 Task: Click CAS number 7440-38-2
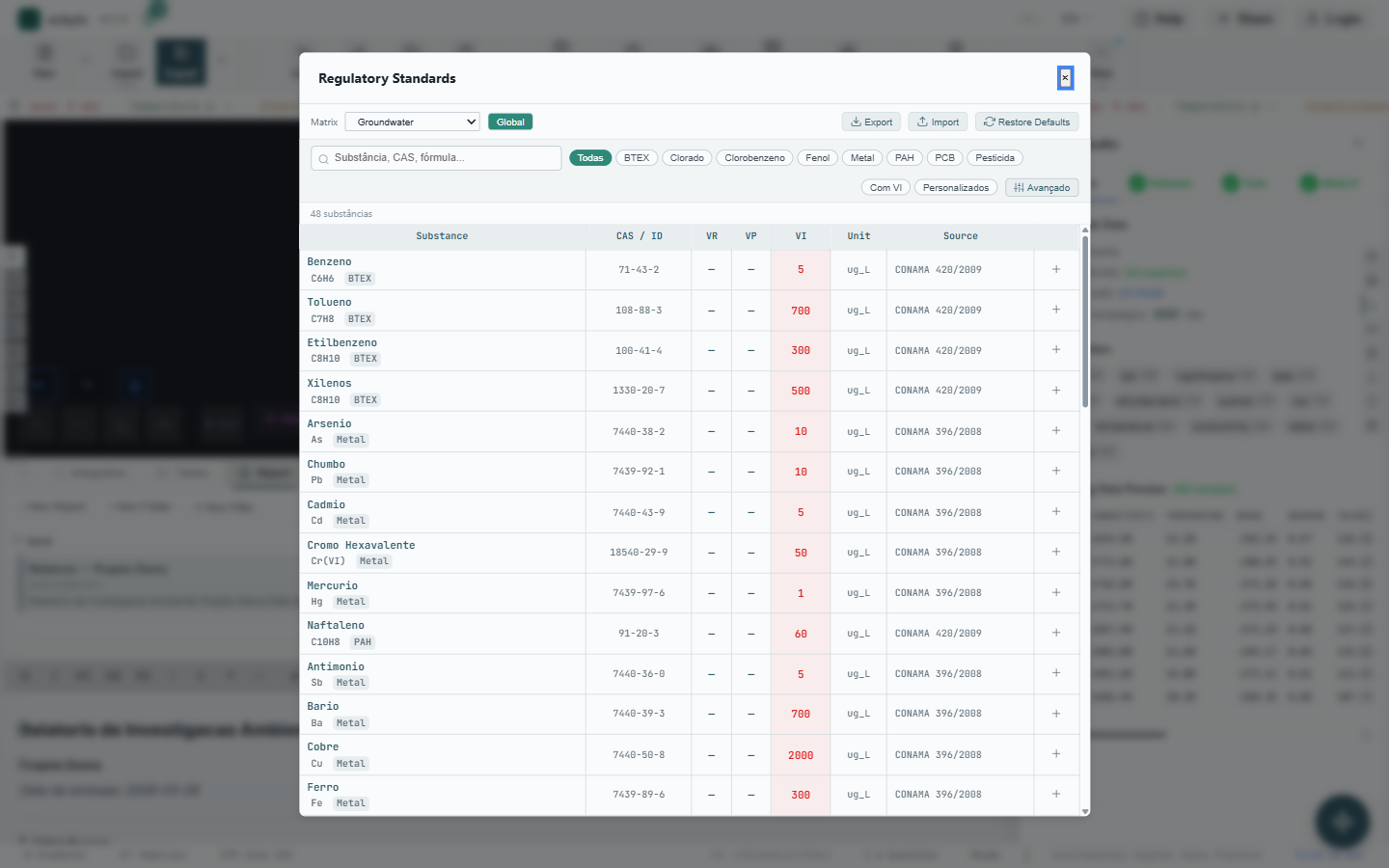[639, 431]
